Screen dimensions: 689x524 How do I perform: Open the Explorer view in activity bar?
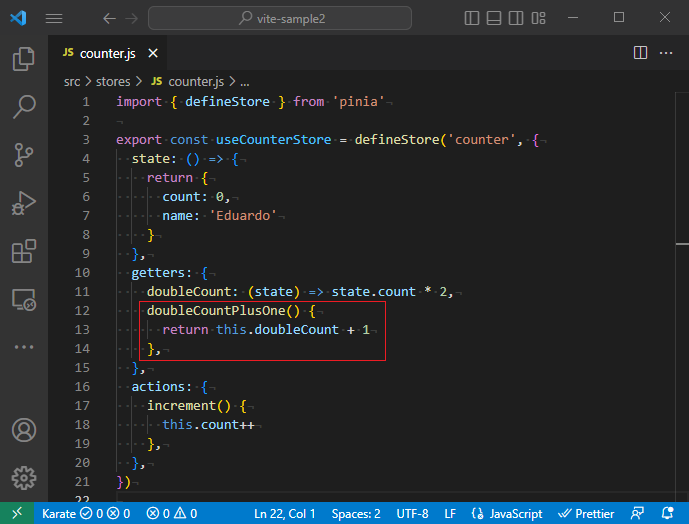click(x=24, y=58)
